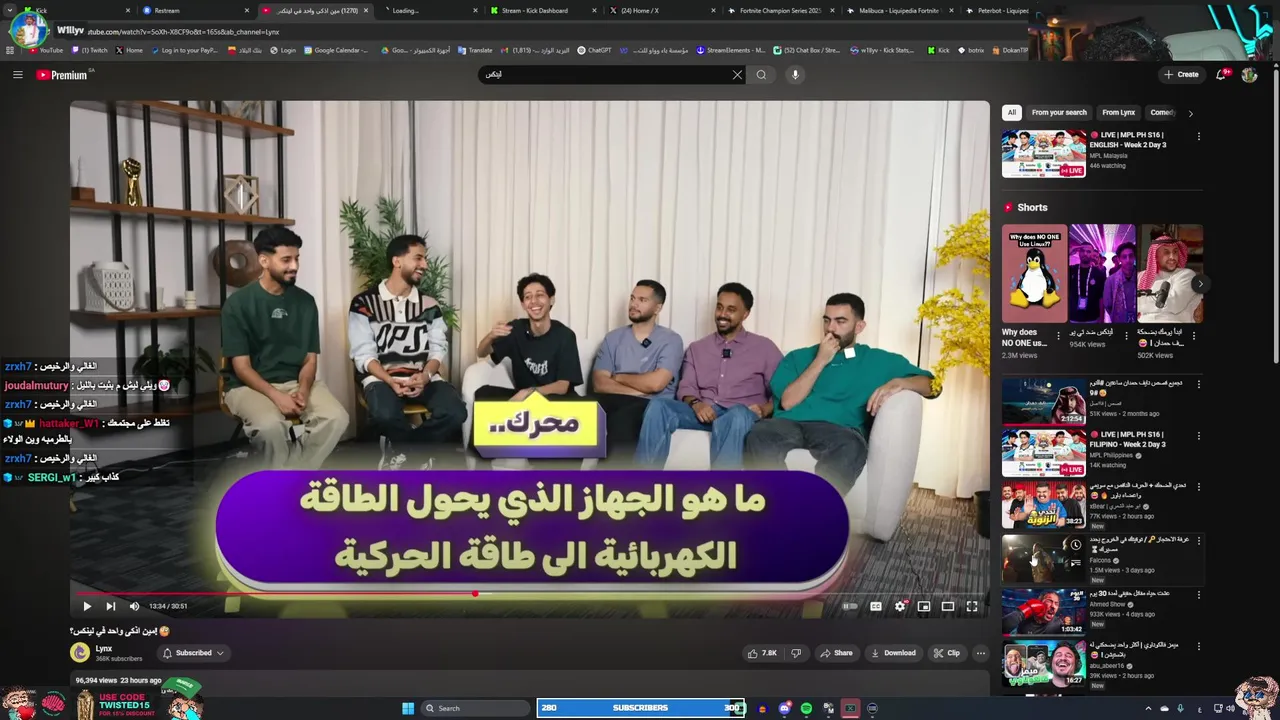This screenshot has width=1280, height=720.
Task: Open the 954K views Short thumbnail
Action: pyautogui.click(x=1102, y=271)
